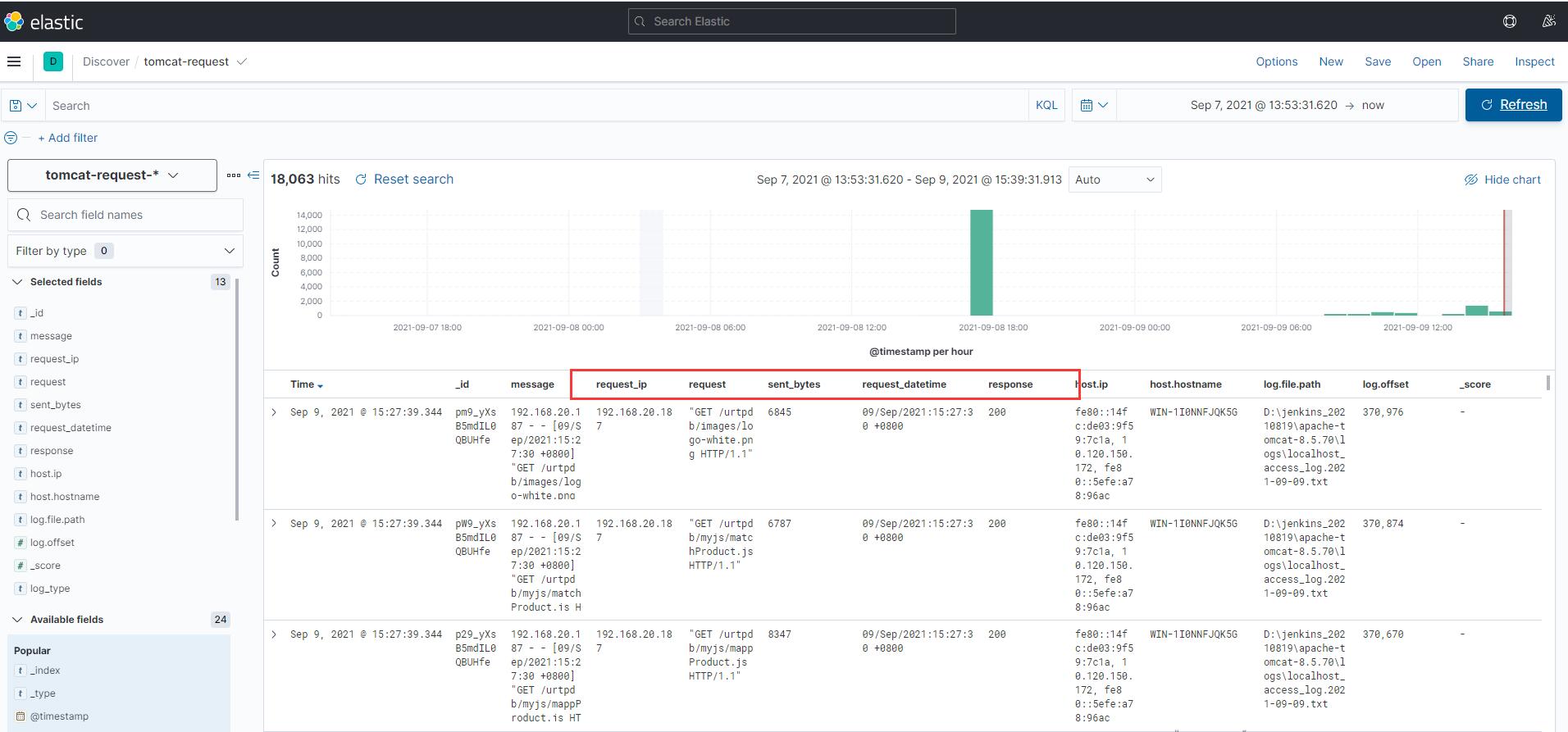Open the Share menu
1568x732 pixels.
[1478, 61]
